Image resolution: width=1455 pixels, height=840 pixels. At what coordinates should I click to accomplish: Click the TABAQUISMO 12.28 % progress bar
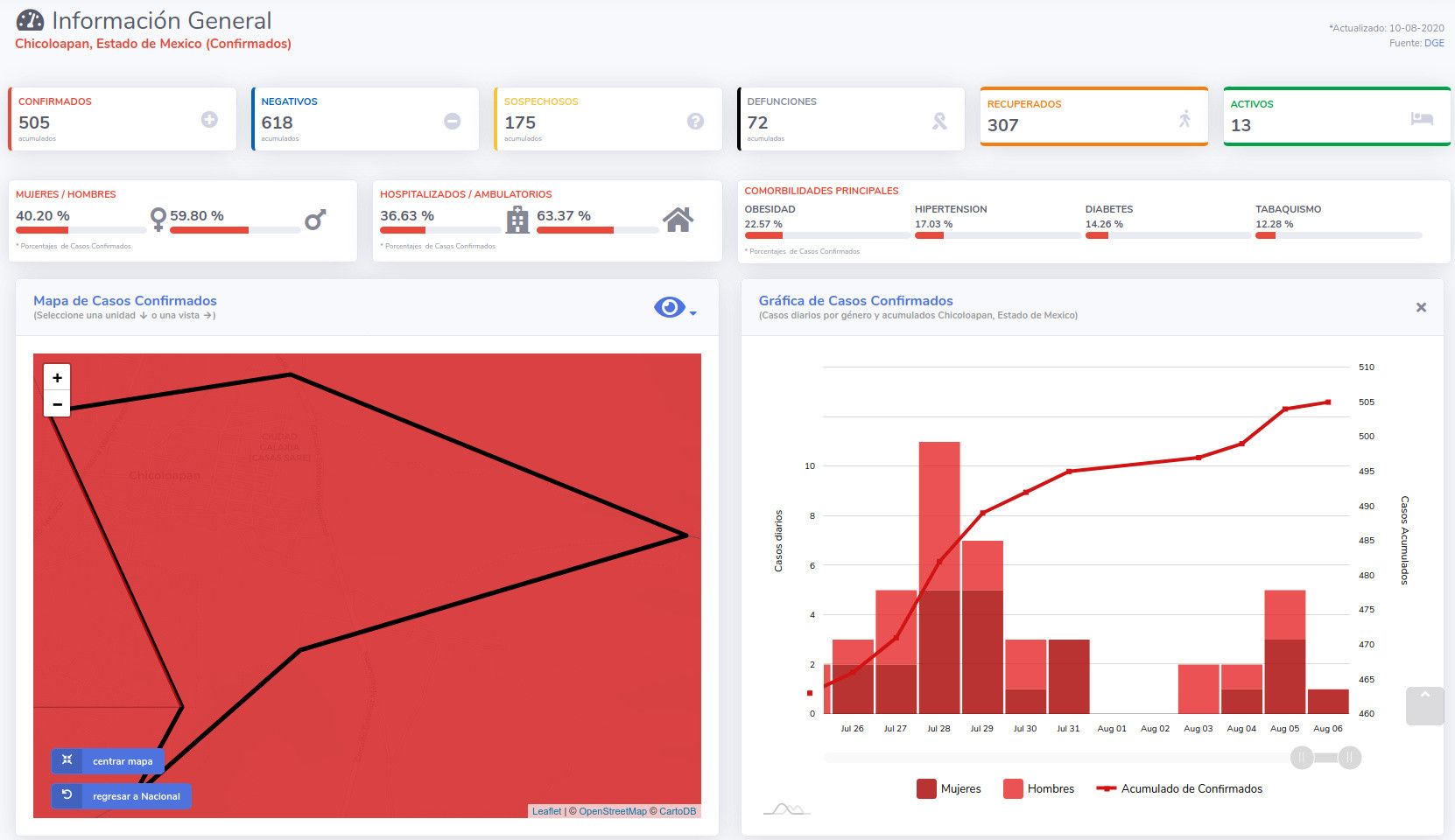coord(1339,235)
